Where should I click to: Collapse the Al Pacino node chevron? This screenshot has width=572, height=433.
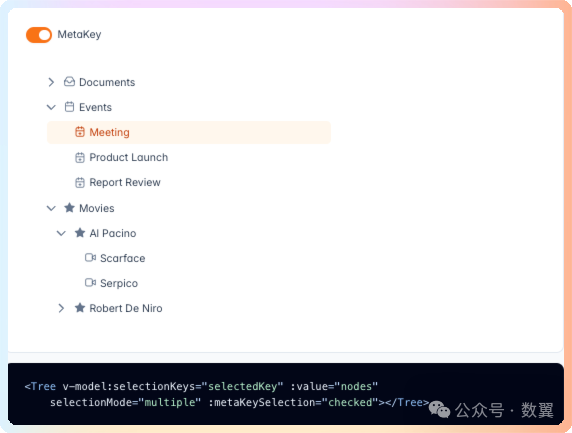pyautogui.click(x=61, y=233)
